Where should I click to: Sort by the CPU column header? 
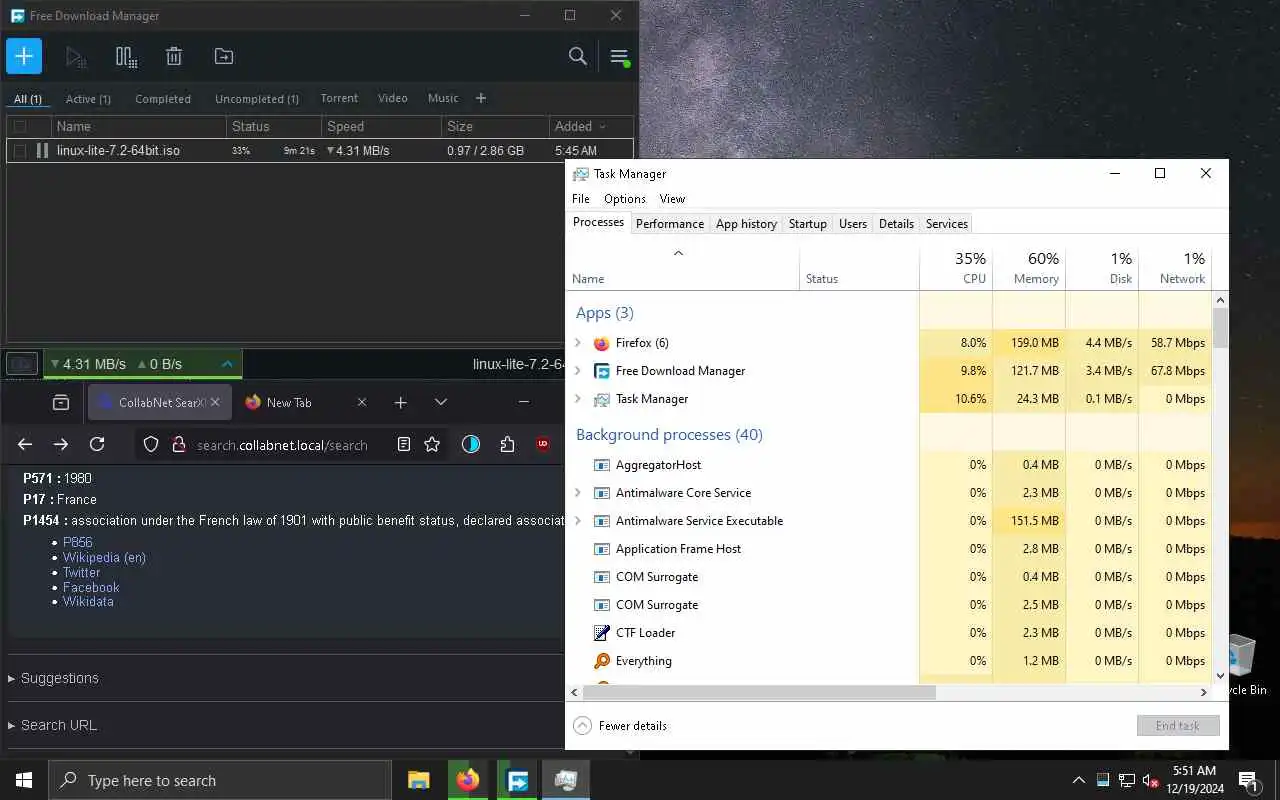click(956, 268)
